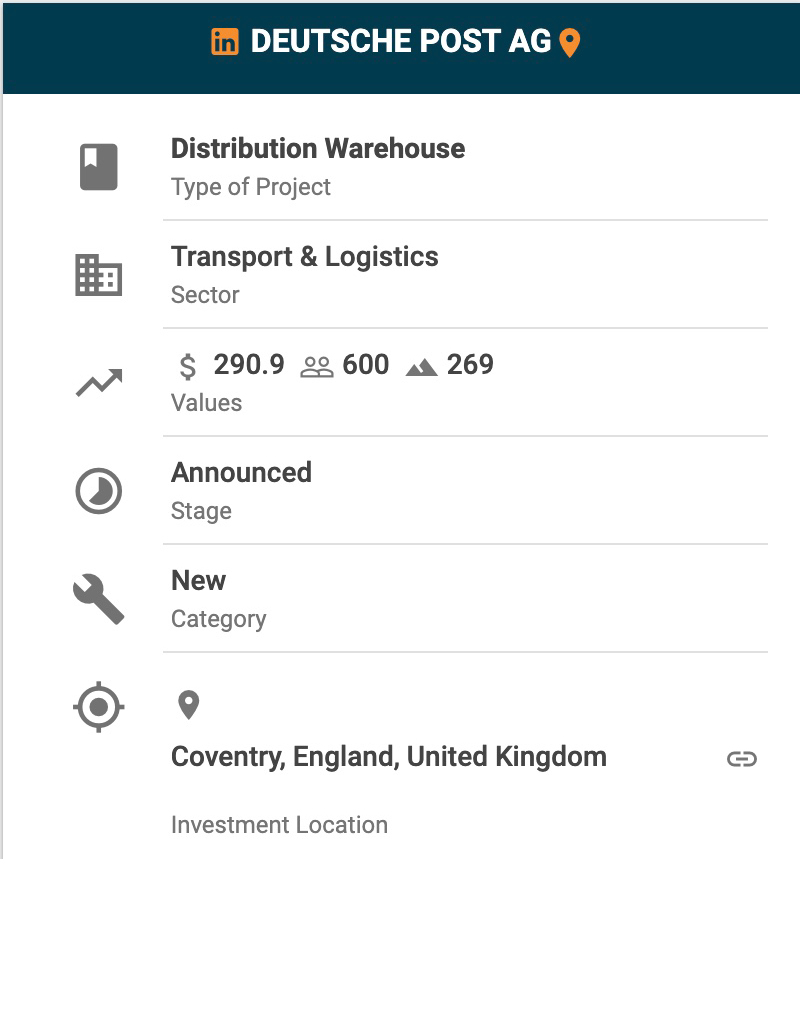This screenshot has width=800, height=1012.
Task: Click the Transport & Logistics sector text
Action: pyautogui.click(x=305, y=257)
